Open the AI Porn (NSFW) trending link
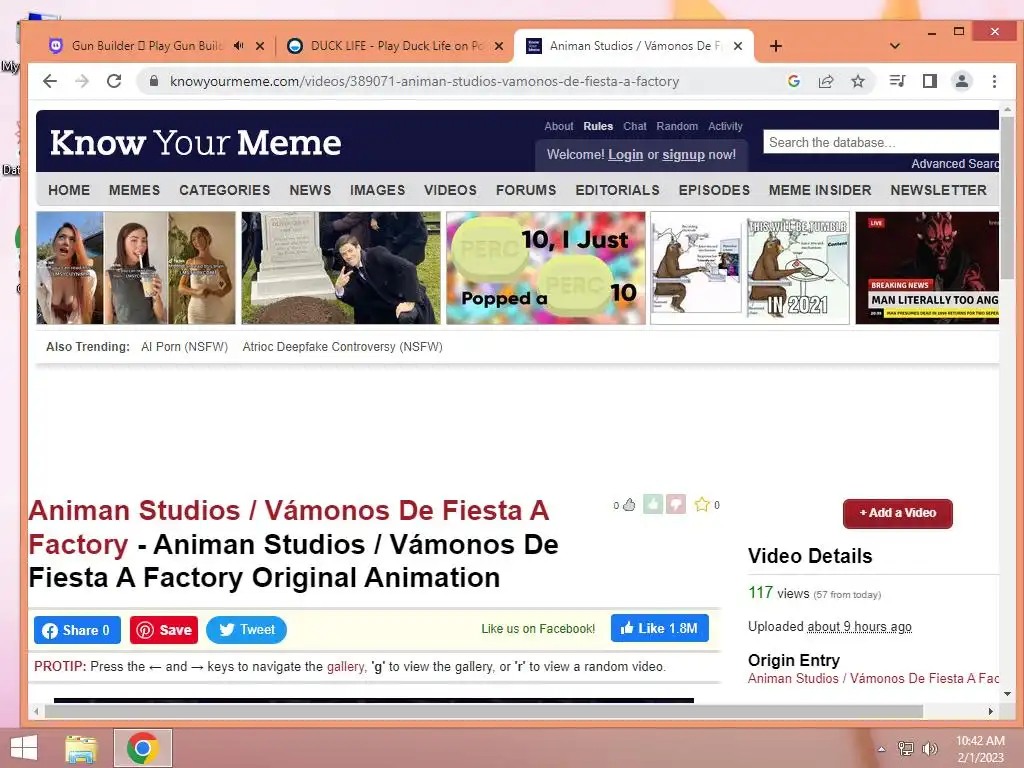The image size is (1024, 768). 185,347
